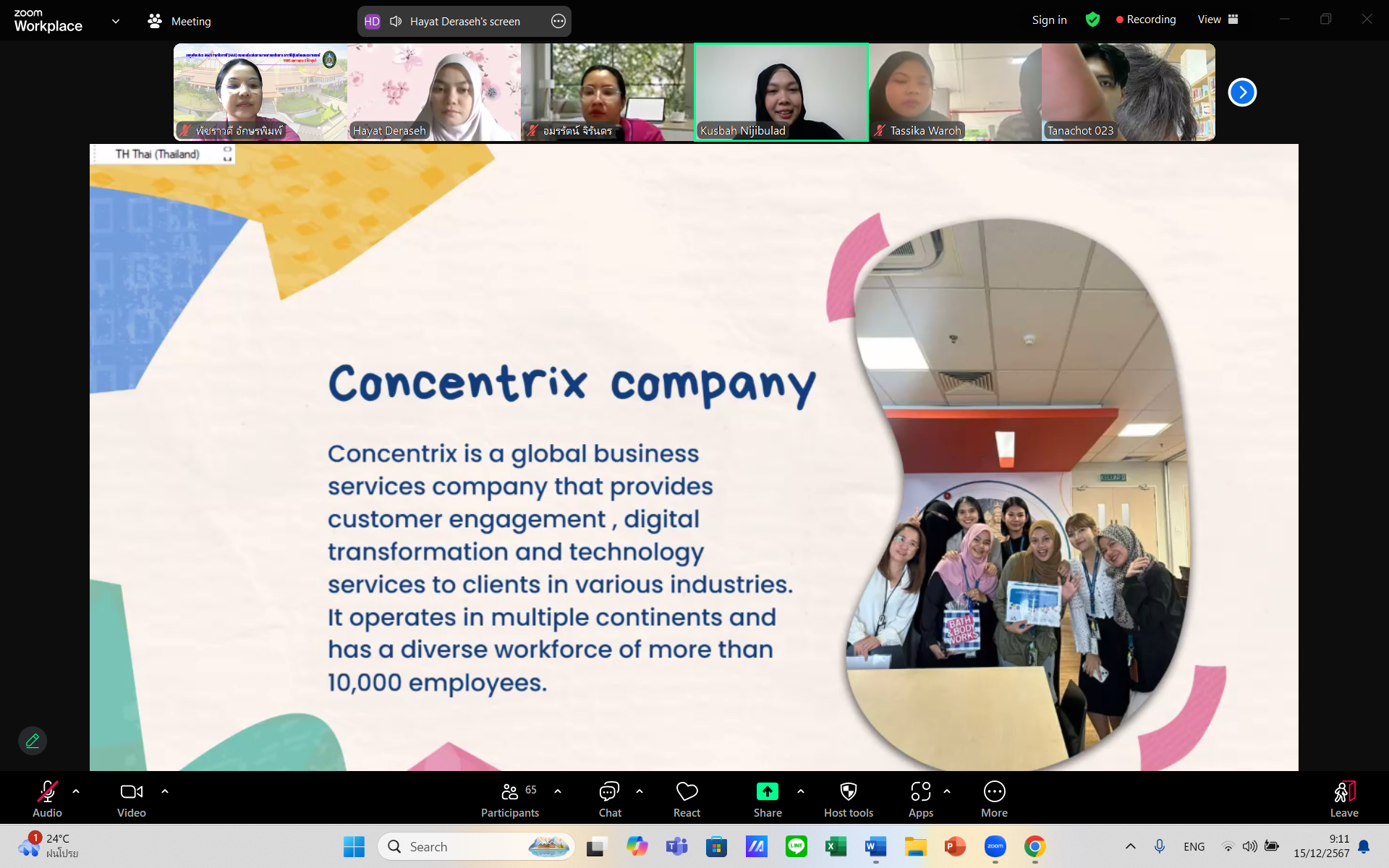This screenshot has width=1389, height=868.
Task: Open clock and date 15/12/2567
Action: click(x=1322, y=846)
